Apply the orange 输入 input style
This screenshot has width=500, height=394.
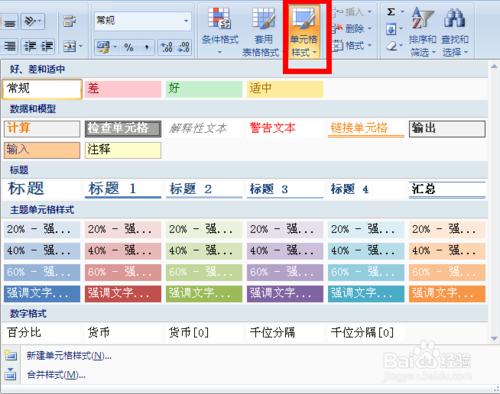[x=42, y=150]
